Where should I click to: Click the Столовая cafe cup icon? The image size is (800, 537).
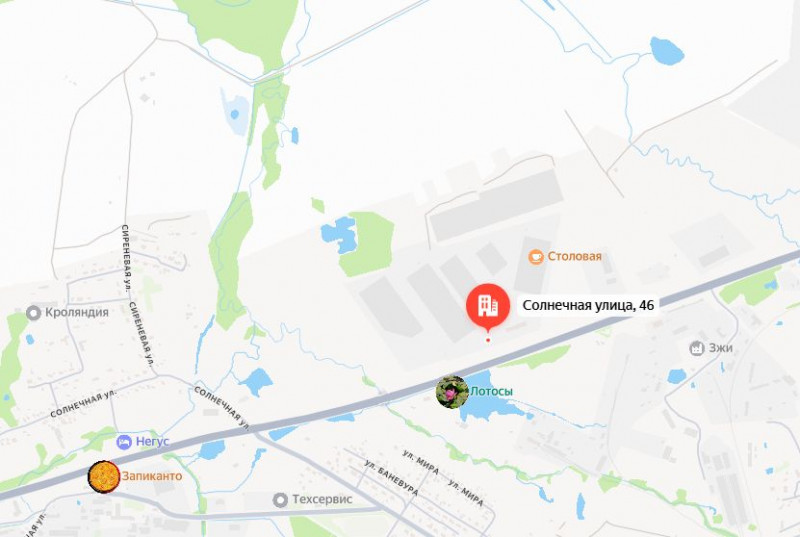pos(536,257)
